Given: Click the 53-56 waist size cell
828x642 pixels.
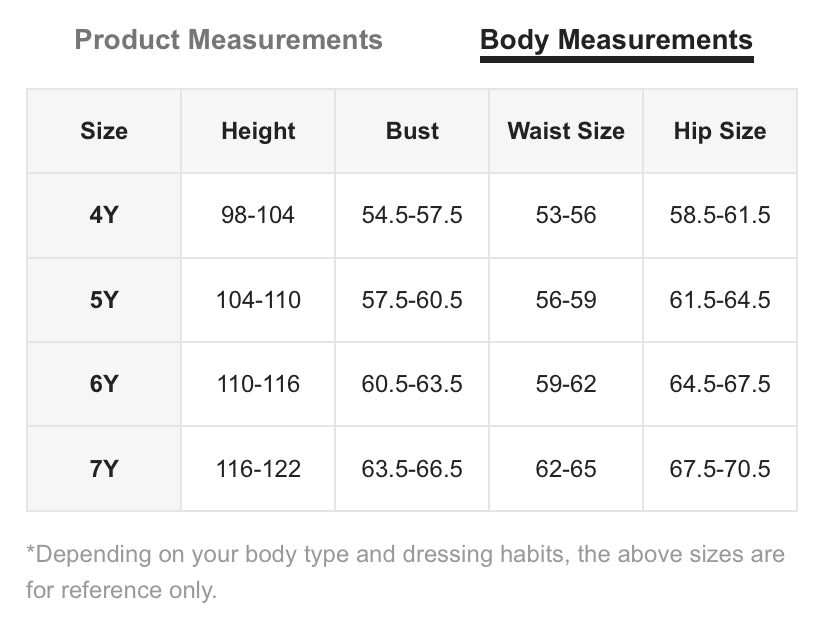Looking at the screenshot, I should click(566, 215).
